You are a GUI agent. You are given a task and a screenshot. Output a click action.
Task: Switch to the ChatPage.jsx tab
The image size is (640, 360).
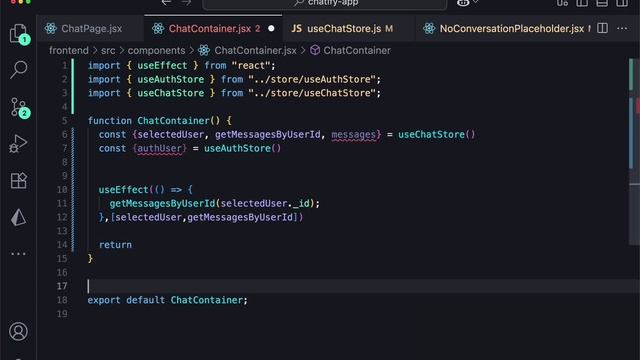[x=91, y=29]
